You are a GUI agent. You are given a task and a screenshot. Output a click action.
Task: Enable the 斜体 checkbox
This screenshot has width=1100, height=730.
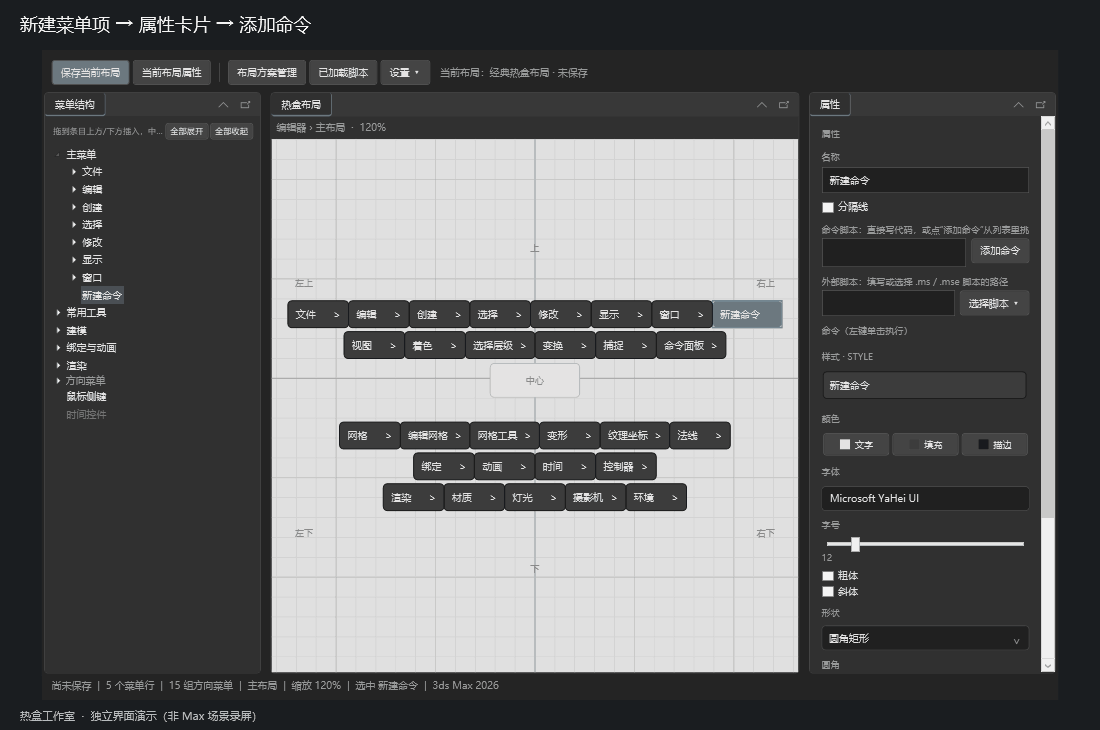tap(828, 592)
